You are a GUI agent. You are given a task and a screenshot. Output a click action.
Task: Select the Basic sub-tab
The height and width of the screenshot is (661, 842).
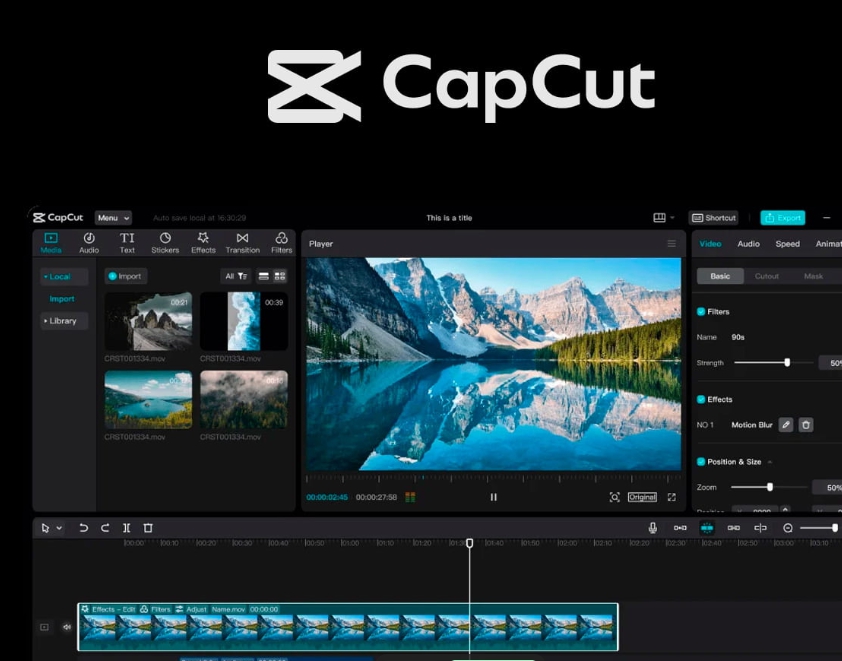[720, 276]
